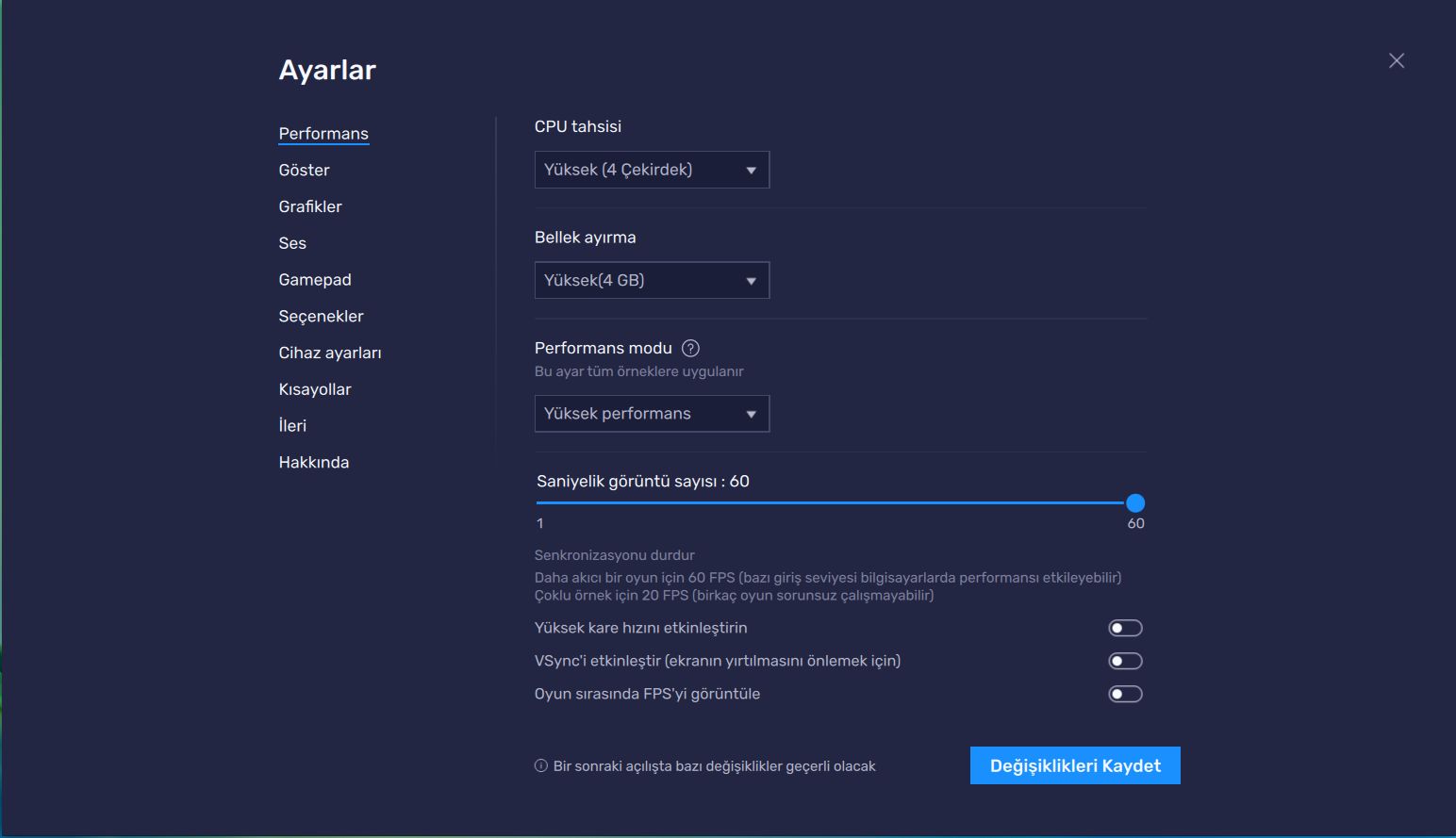Open the İleri settings section
Viewport: 1456px width, 838px height.
pos(292,426)
